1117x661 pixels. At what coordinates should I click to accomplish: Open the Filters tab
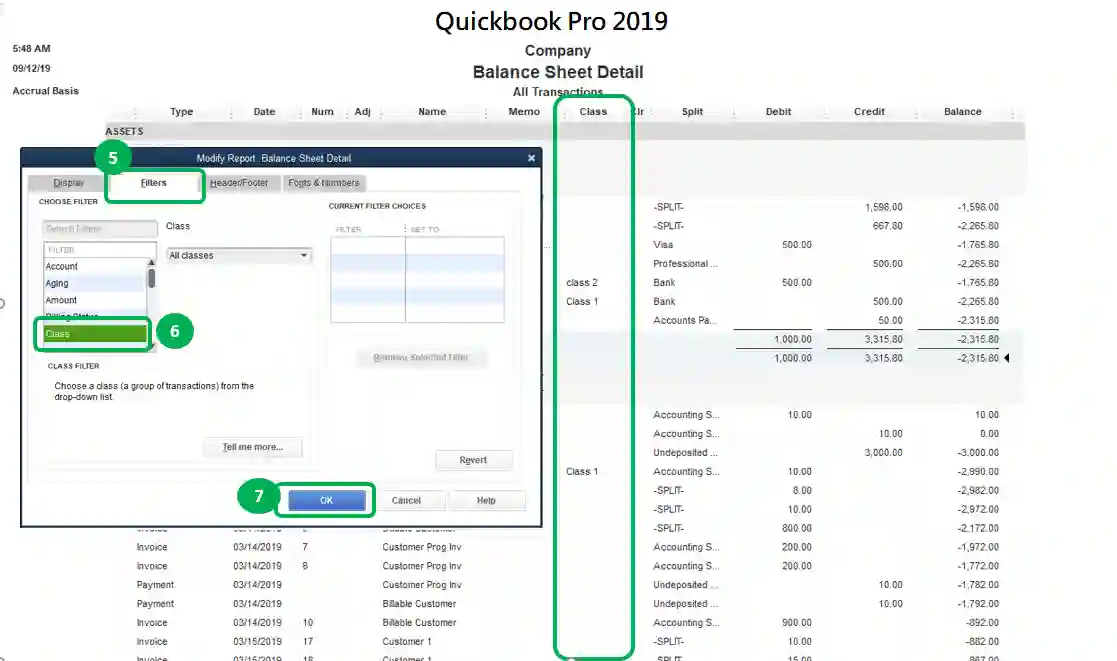click(154, 183)
